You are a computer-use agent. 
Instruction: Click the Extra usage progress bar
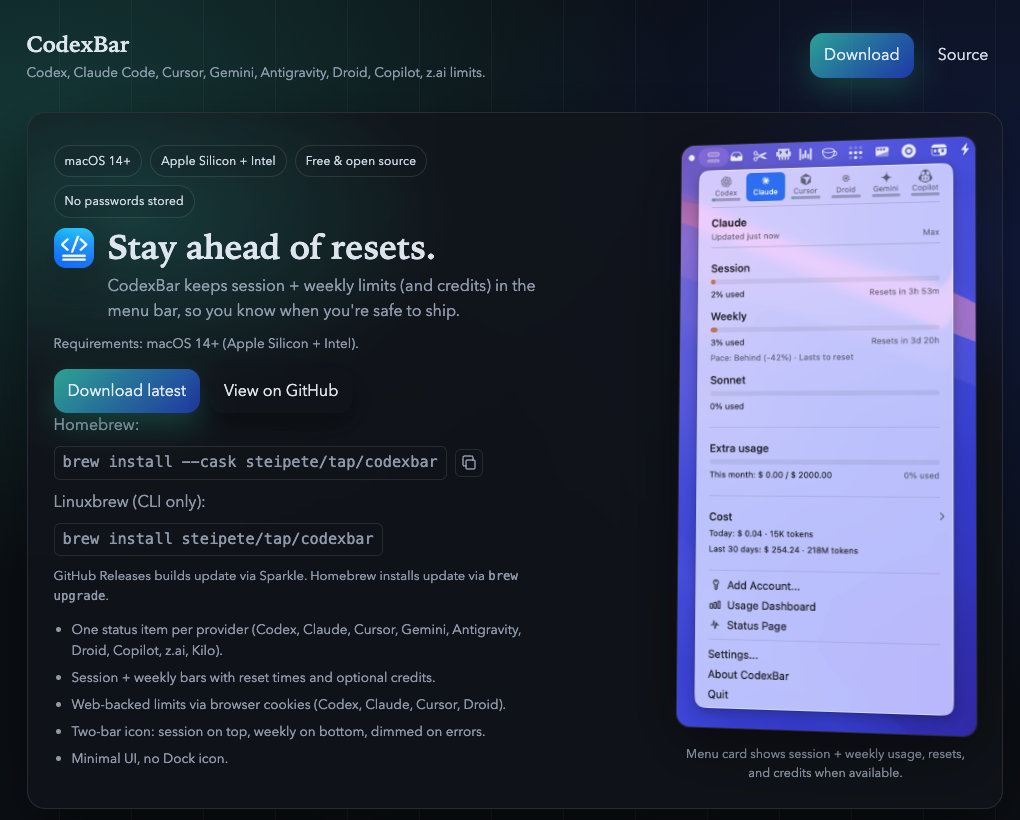[824, 462]
